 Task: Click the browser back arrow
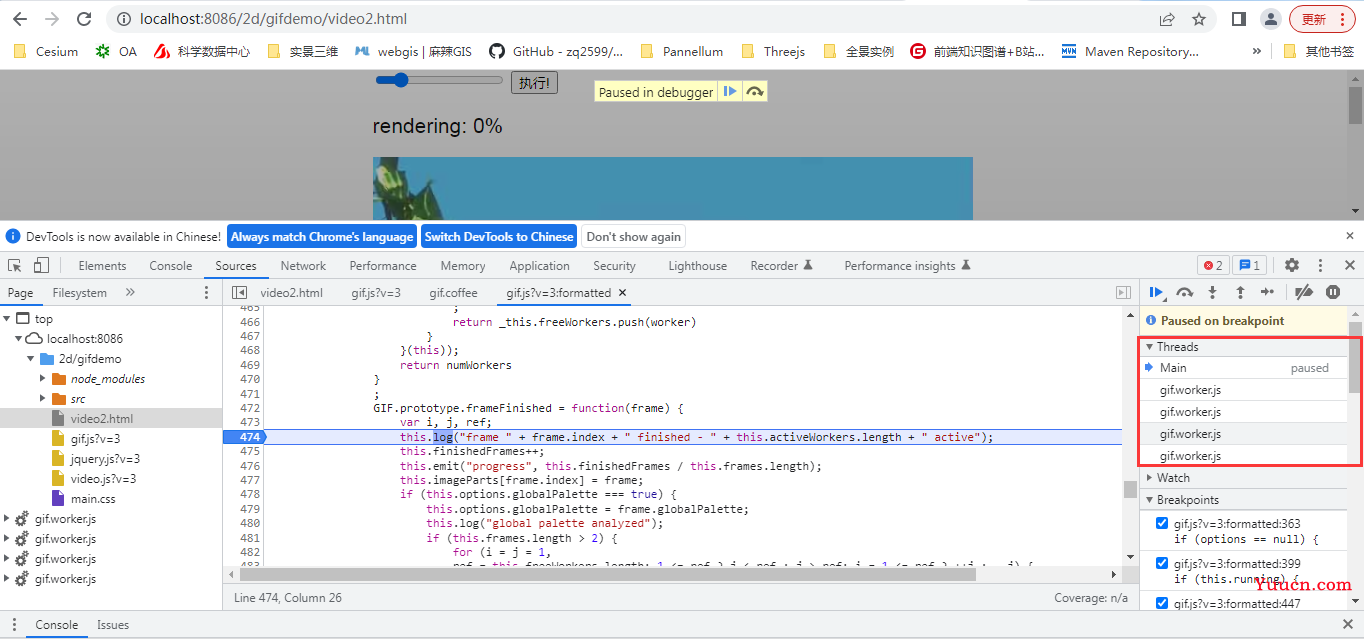tap(21, 19)
